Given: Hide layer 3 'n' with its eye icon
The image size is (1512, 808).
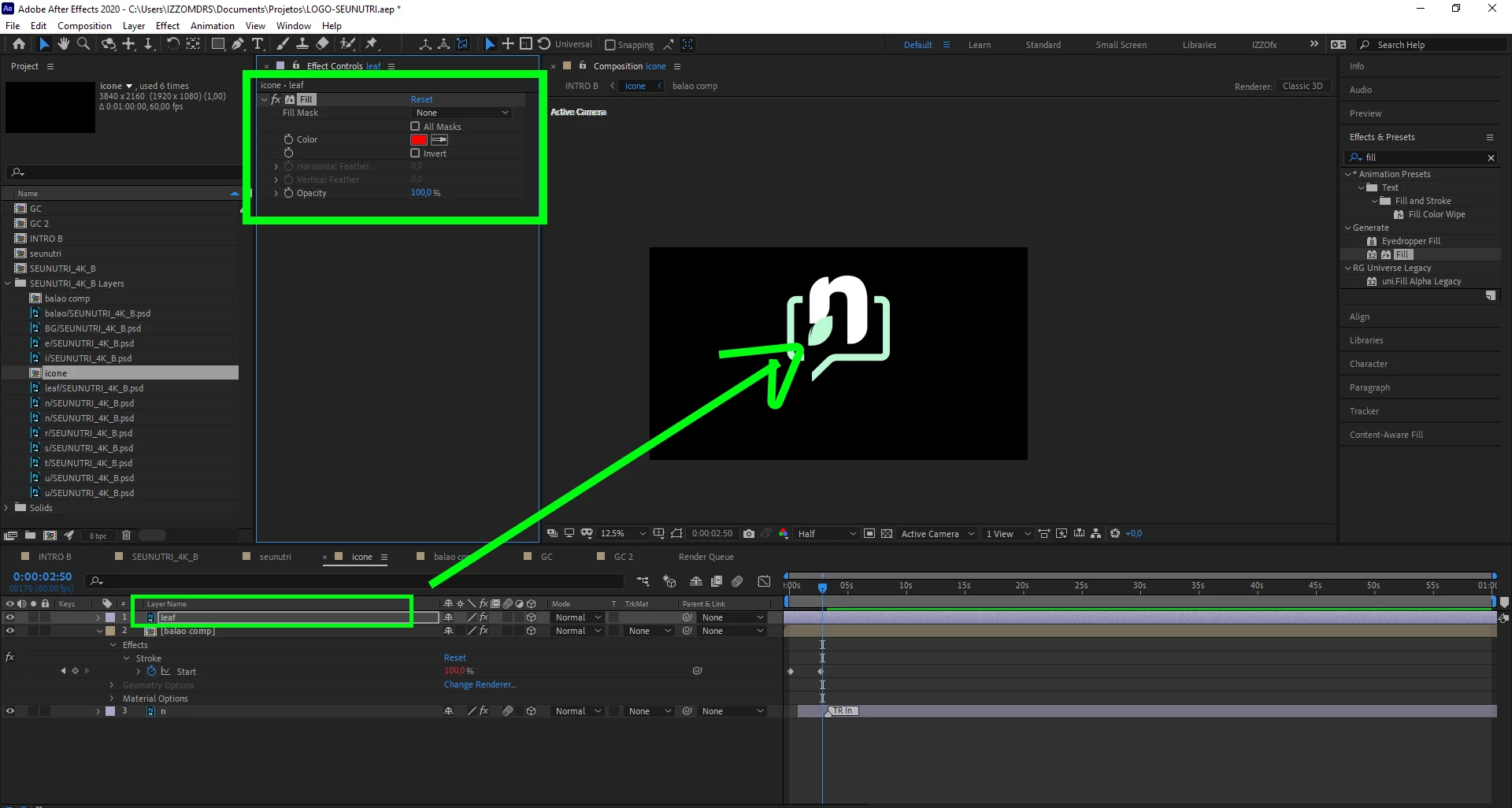Looking at the screenshot, I should (x=10, y=711).
